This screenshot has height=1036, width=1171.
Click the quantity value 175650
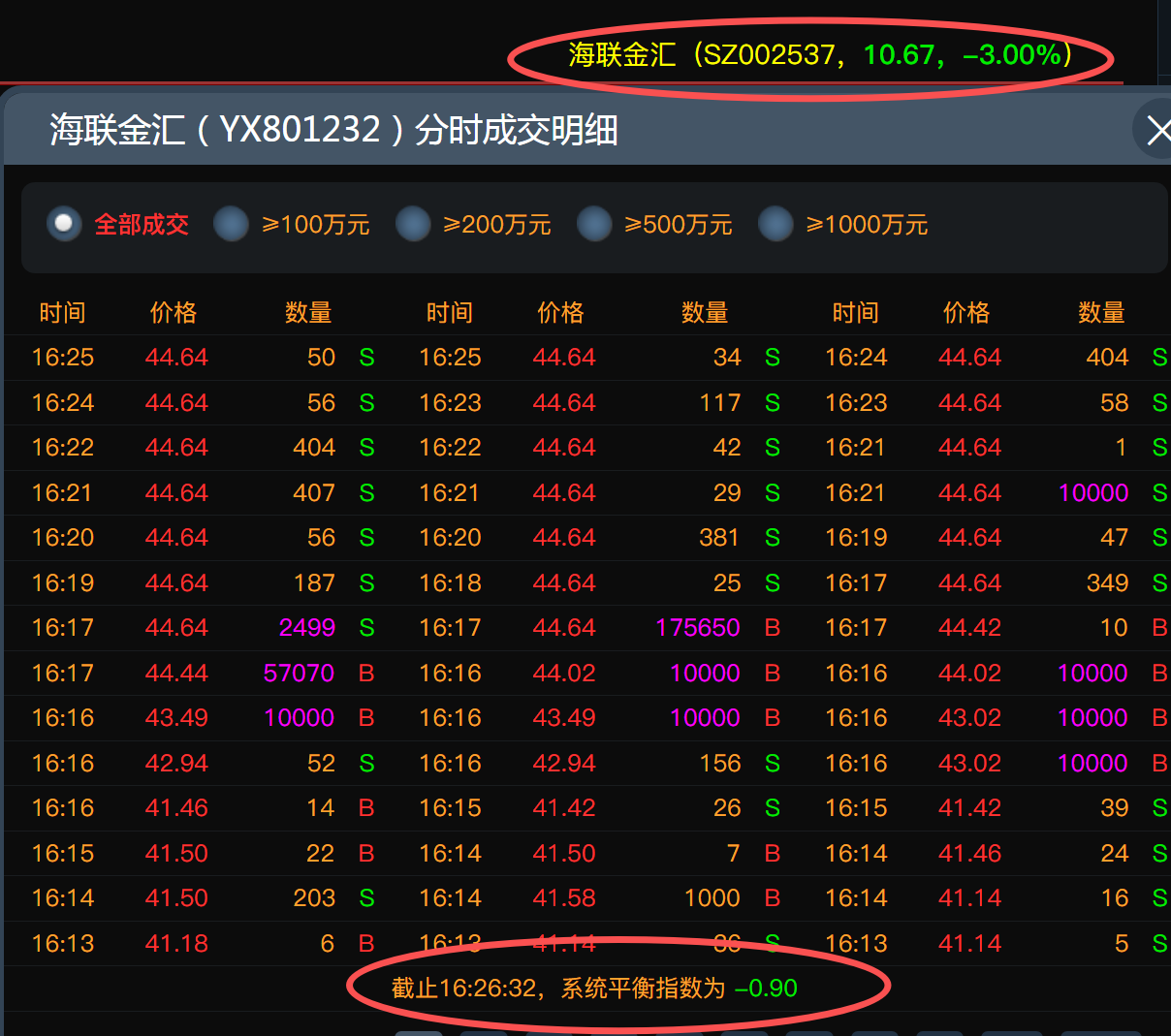(698, 628)
